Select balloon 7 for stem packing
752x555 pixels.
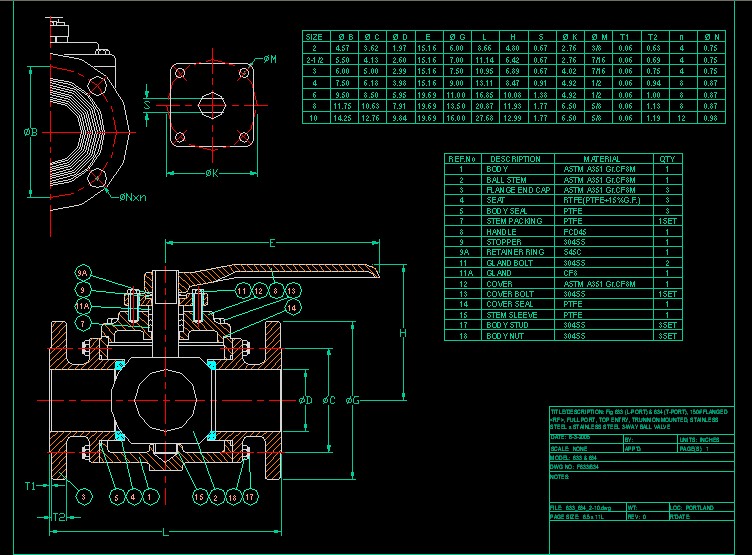coord(83,324)
